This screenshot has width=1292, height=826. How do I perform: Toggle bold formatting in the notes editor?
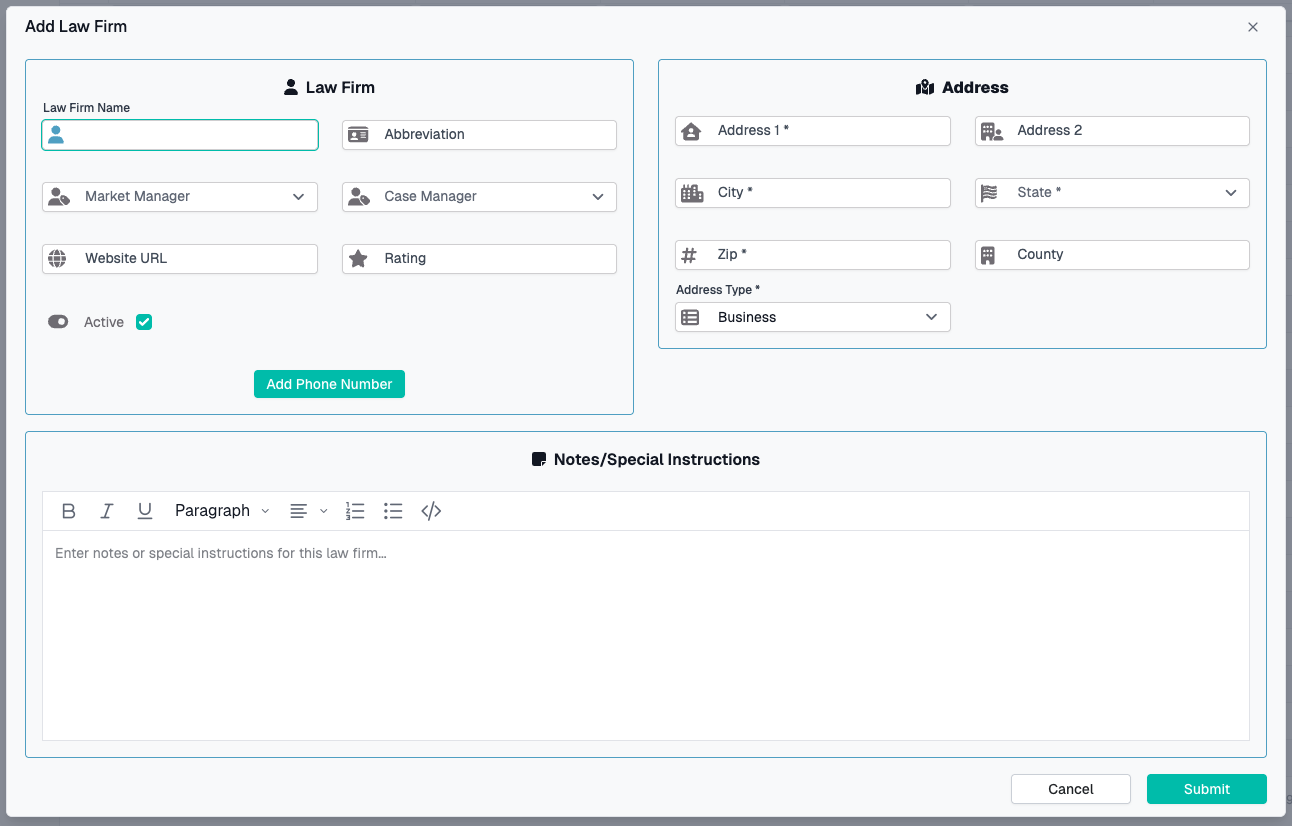68,510
